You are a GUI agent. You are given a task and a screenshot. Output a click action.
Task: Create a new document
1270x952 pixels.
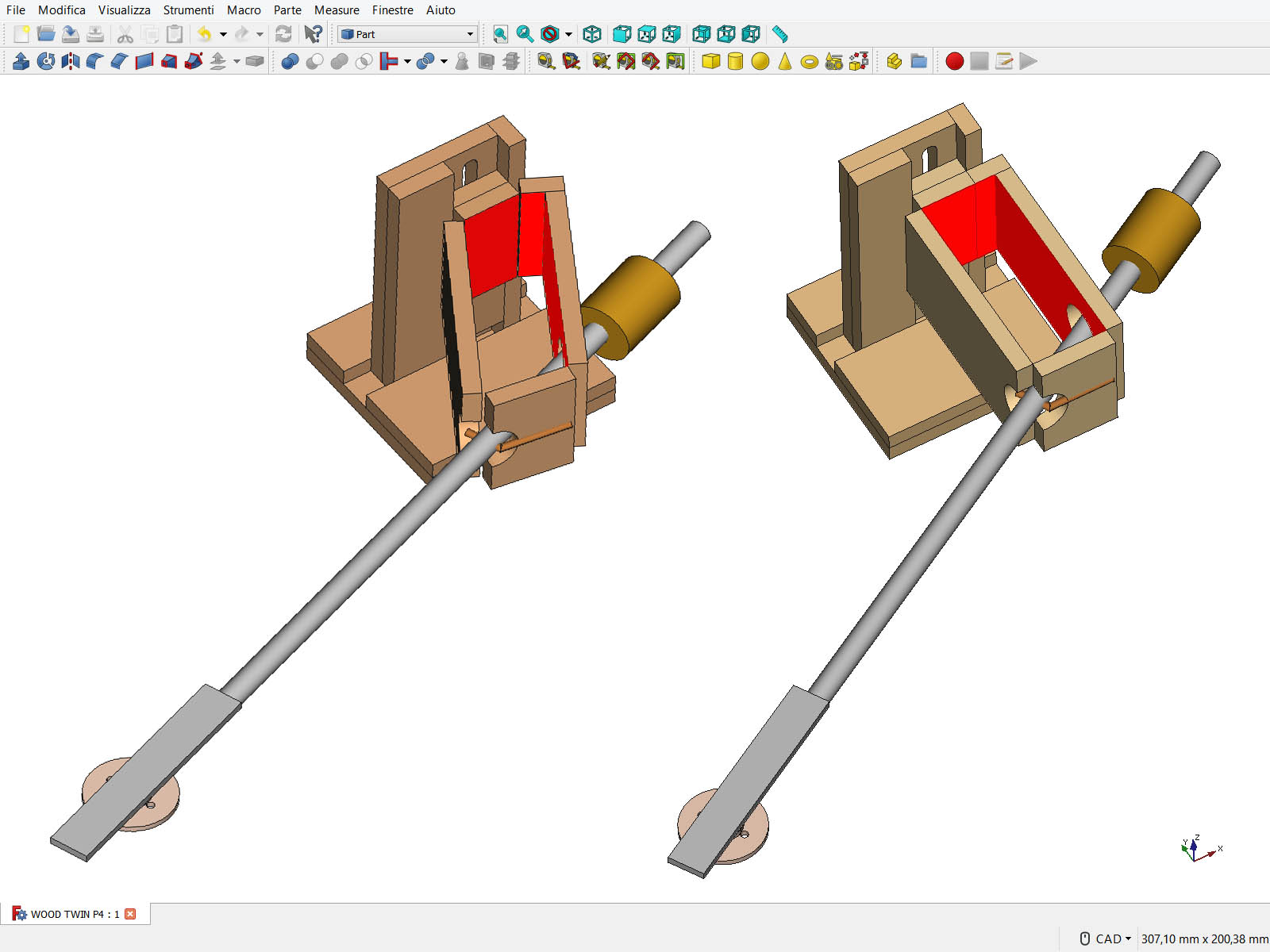click(x=21, y=34)
